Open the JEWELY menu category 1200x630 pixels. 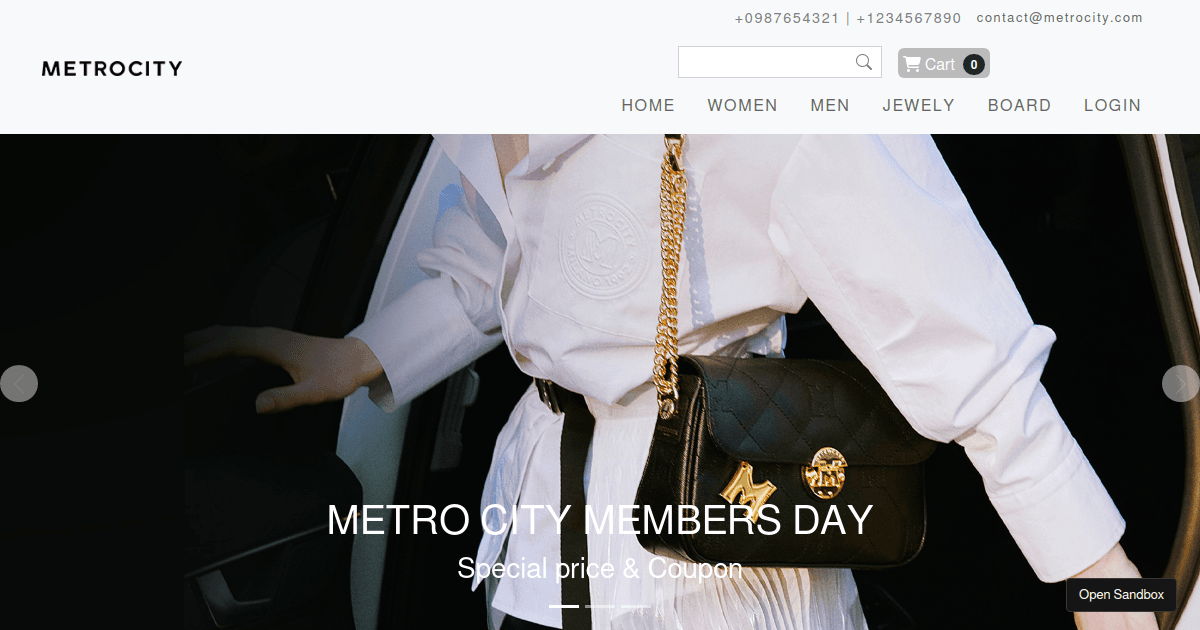918,105
